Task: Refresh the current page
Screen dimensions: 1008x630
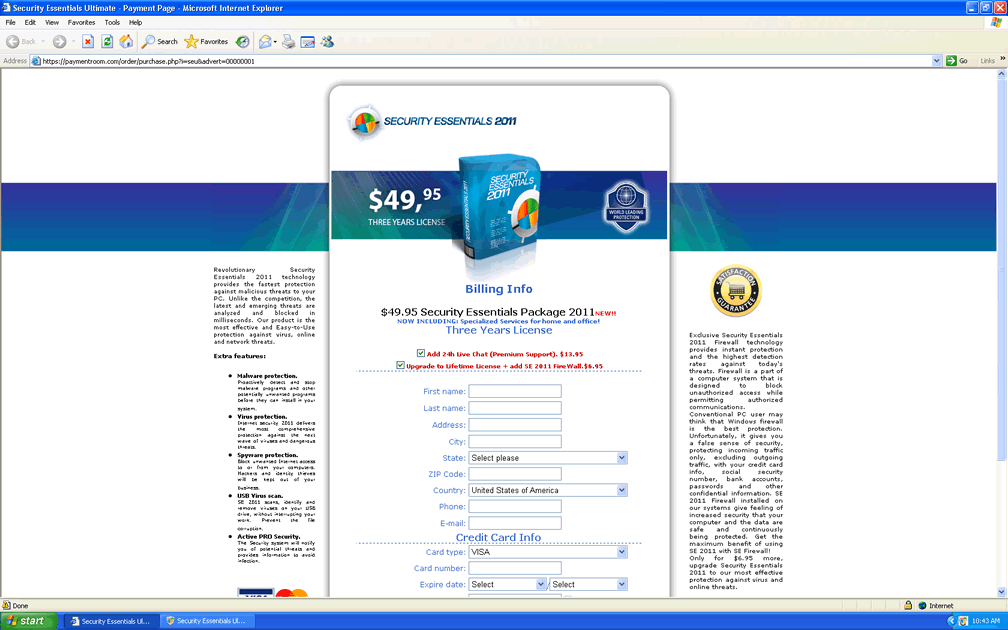Action: click(x=107, y=42)
